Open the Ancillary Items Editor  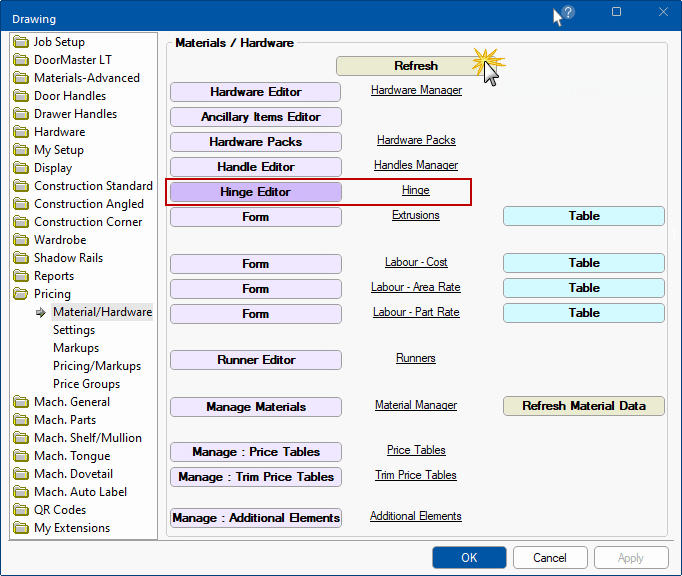[x=256, y=117]
